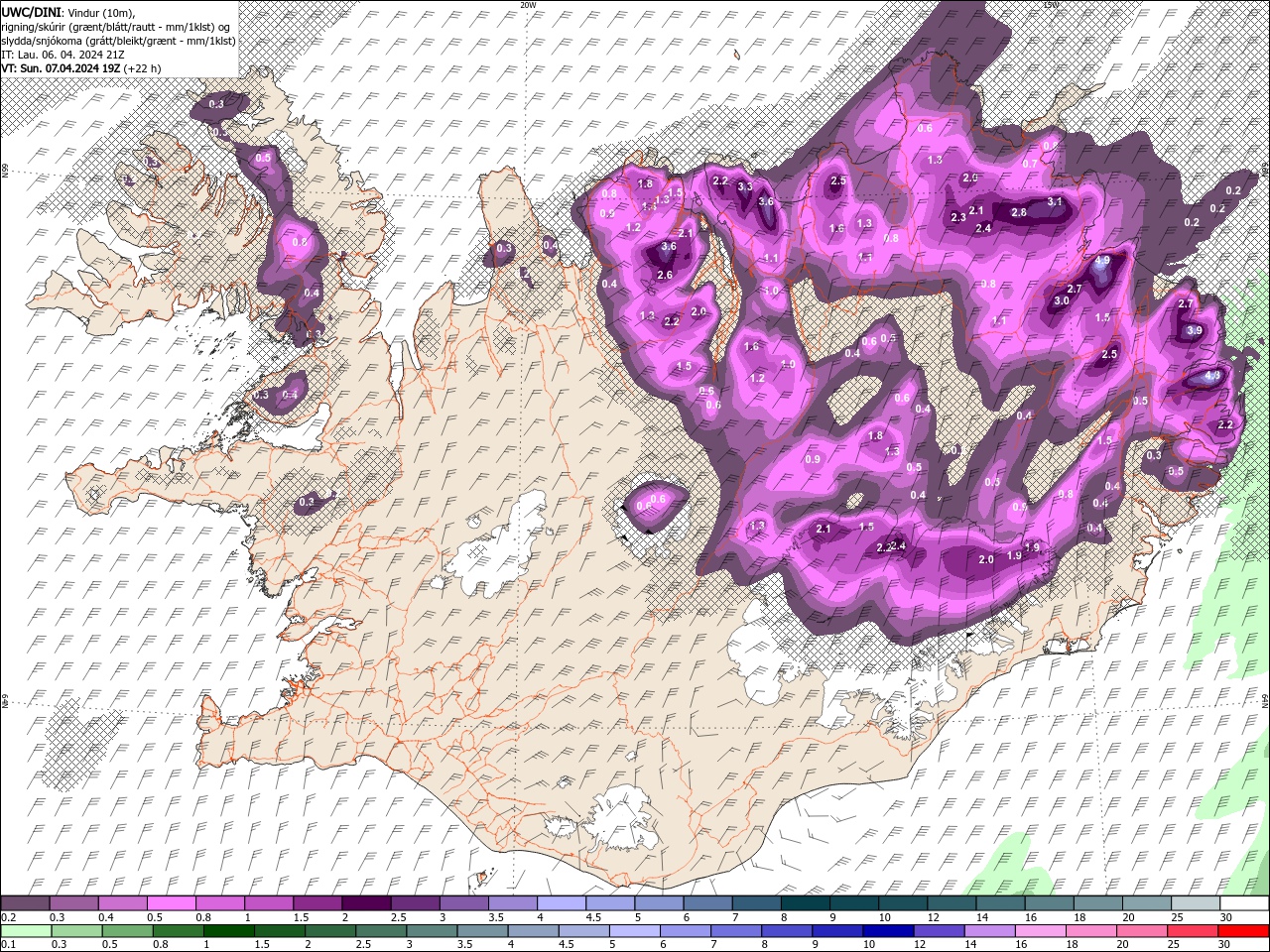The height and width of the screenshot is (952, 1270).
Task: Pick the bright pink 0.5–0.8 snow swatch
Action: [171, 903]
